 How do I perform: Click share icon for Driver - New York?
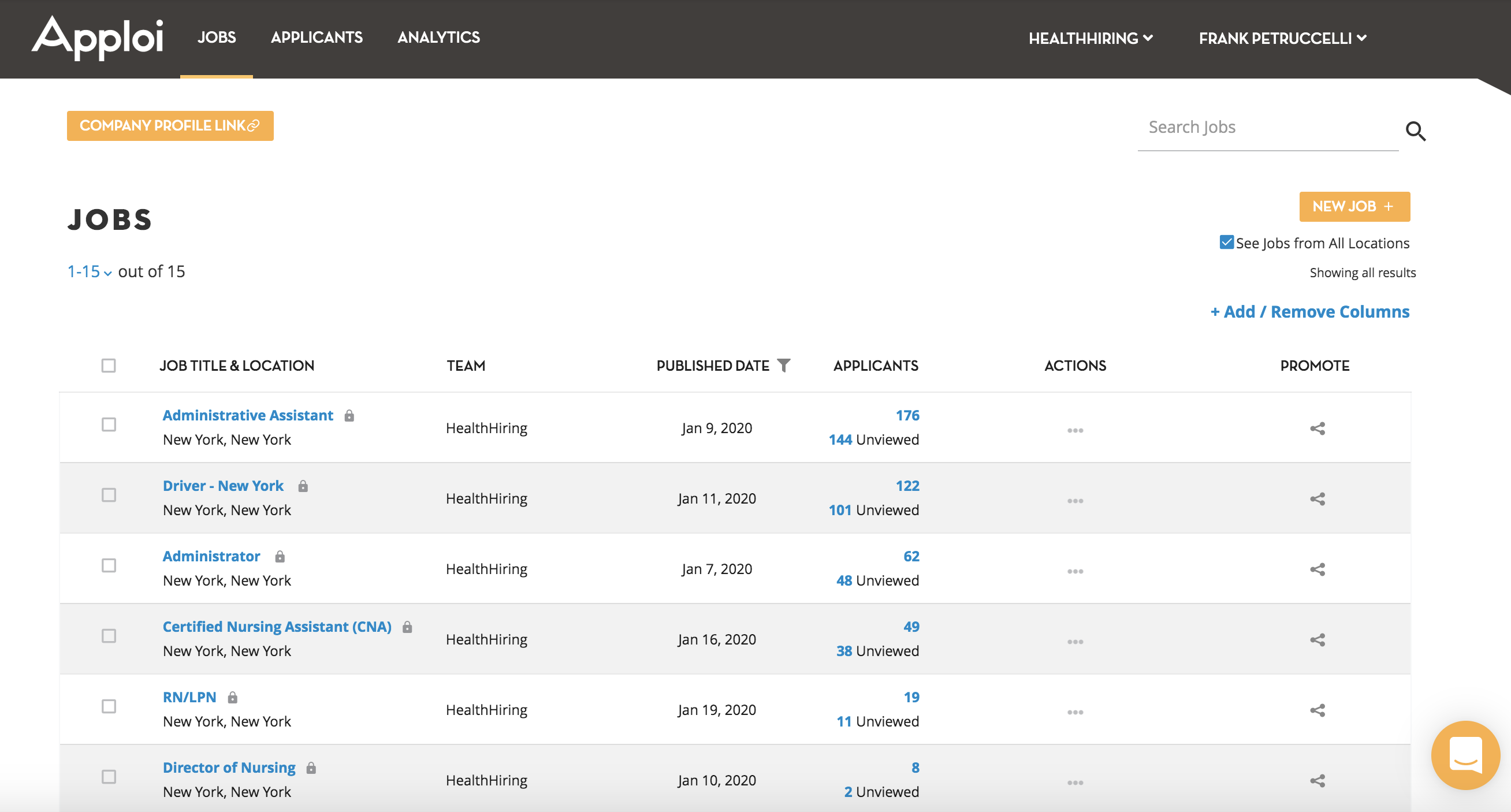click(x=1317, y=499)
